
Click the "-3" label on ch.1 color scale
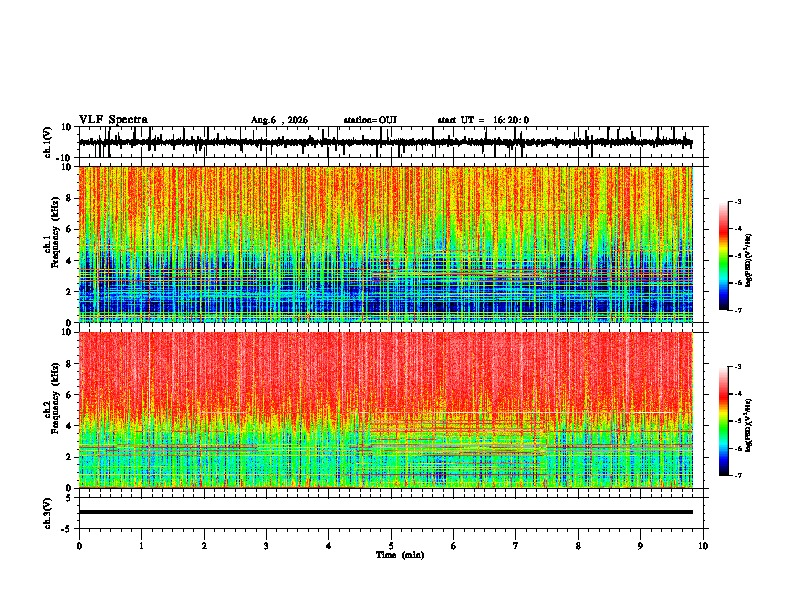[x=738, y=201]
